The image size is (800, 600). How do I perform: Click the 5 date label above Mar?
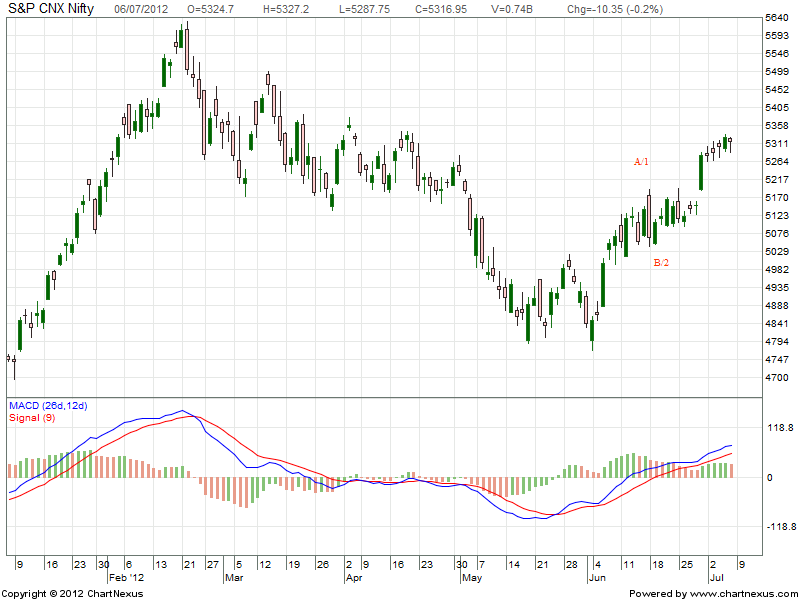coord(239,565)
